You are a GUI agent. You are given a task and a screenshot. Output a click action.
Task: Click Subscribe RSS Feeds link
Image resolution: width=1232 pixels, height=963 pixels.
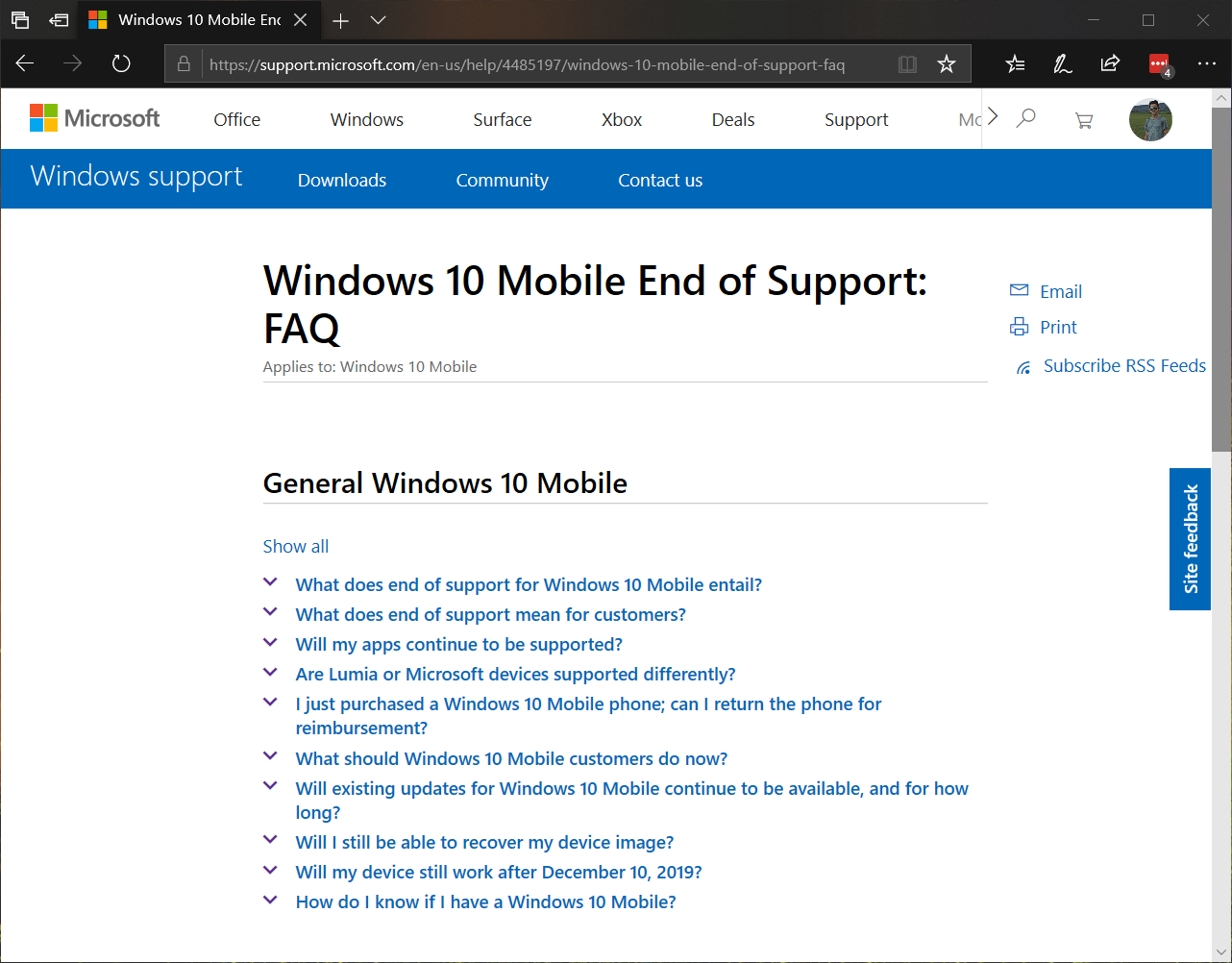point(1124,365)
